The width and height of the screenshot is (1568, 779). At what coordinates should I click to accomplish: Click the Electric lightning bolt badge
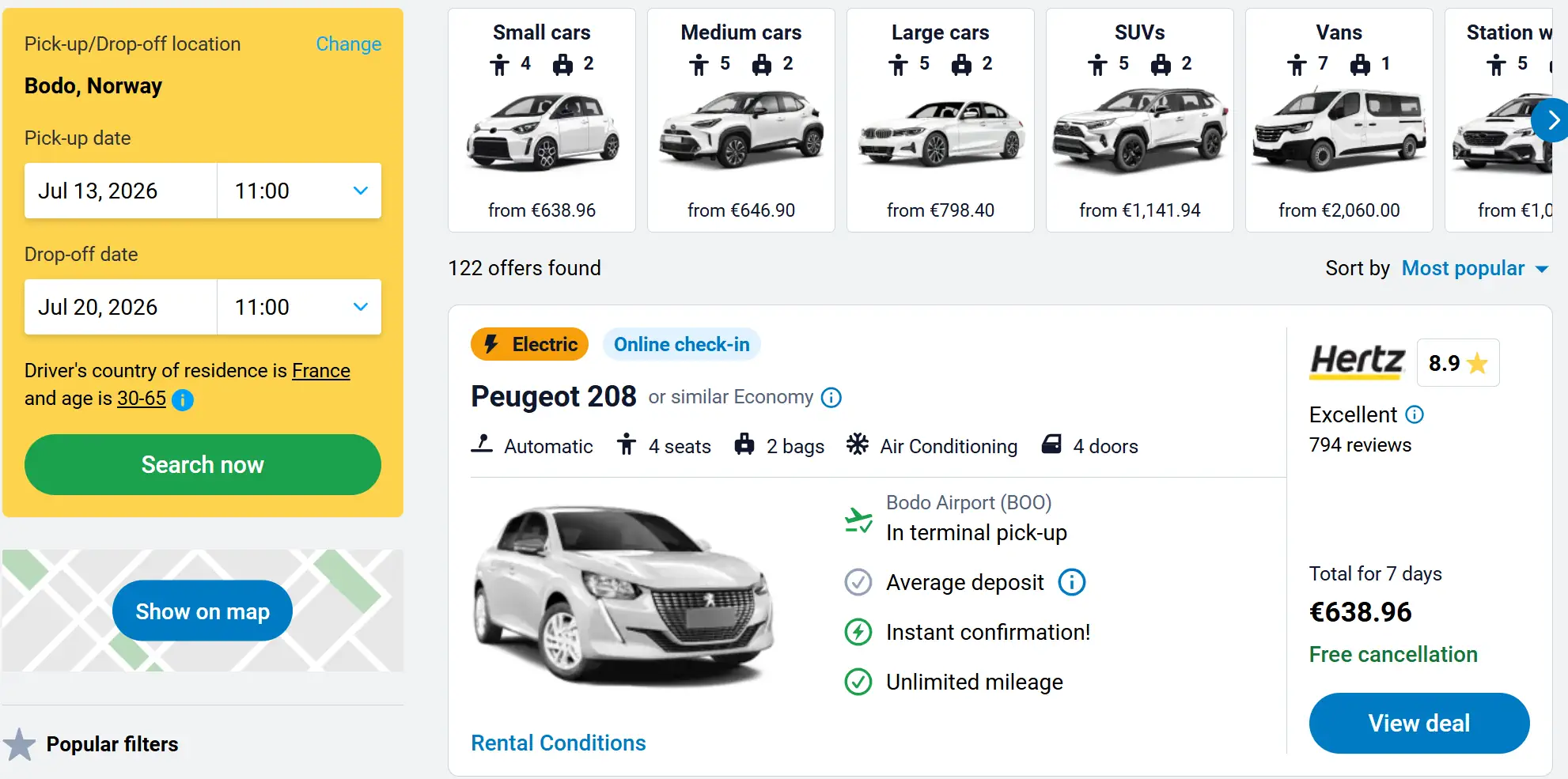pos(492,344)
